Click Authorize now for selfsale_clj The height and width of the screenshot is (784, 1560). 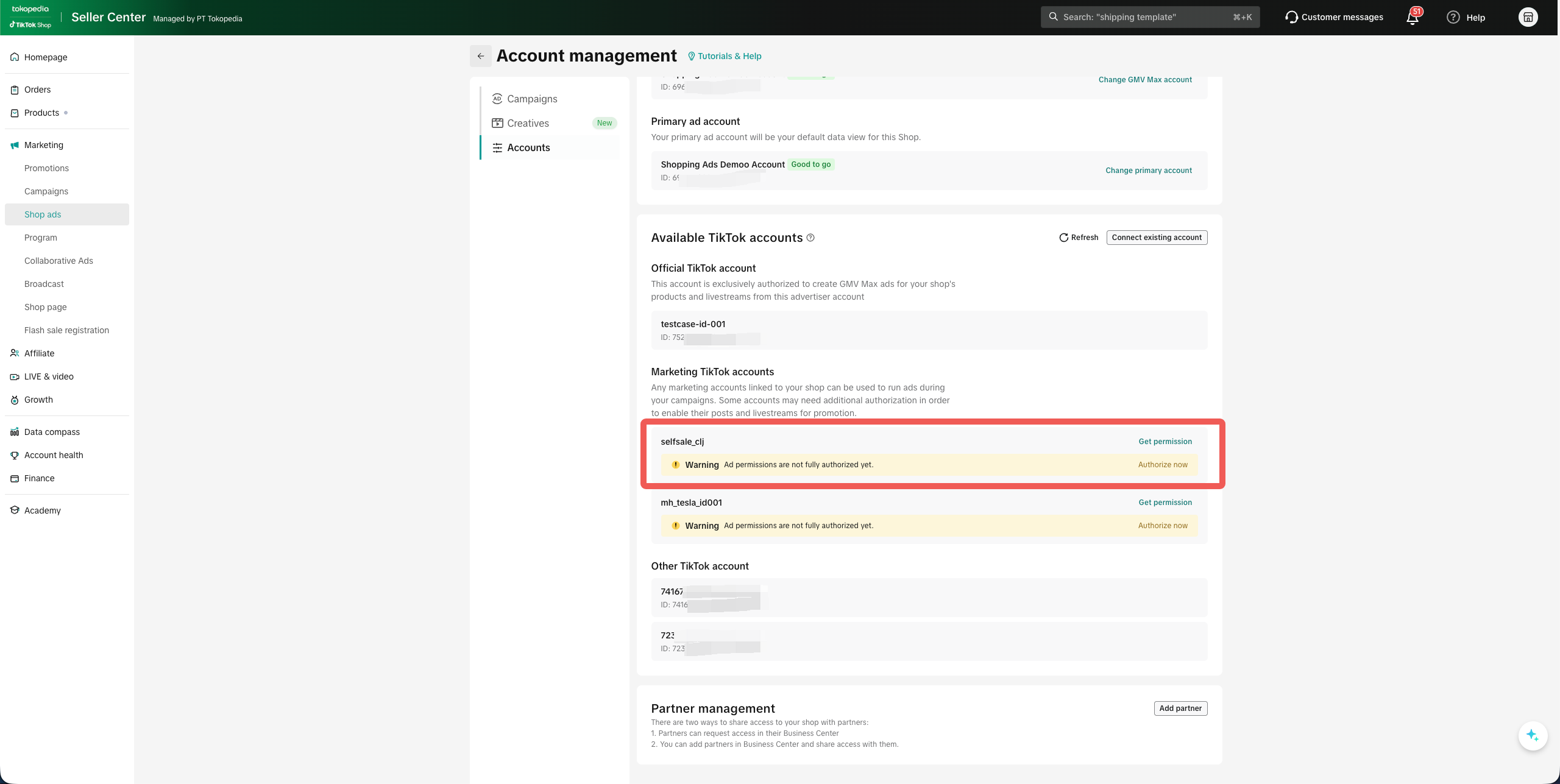1162,465
